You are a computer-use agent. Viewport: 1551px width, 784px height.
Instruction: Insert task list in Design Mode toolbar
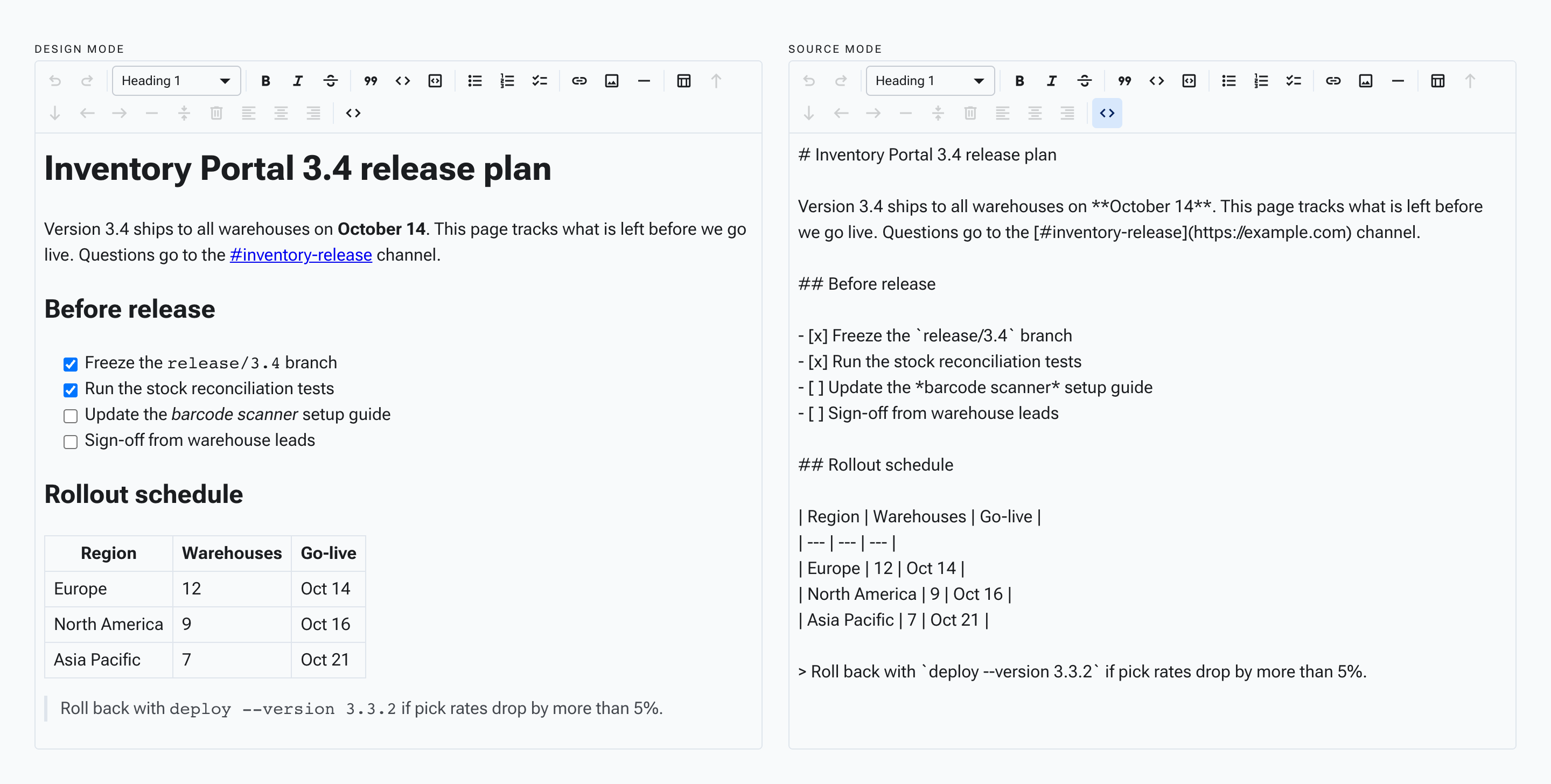(x=540, y=81)
